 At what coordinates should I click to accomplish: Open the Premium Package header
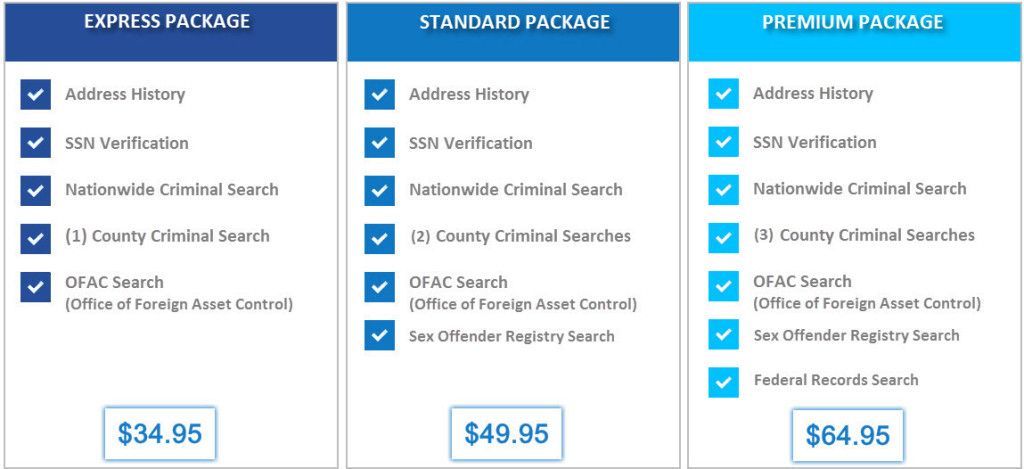853,22
